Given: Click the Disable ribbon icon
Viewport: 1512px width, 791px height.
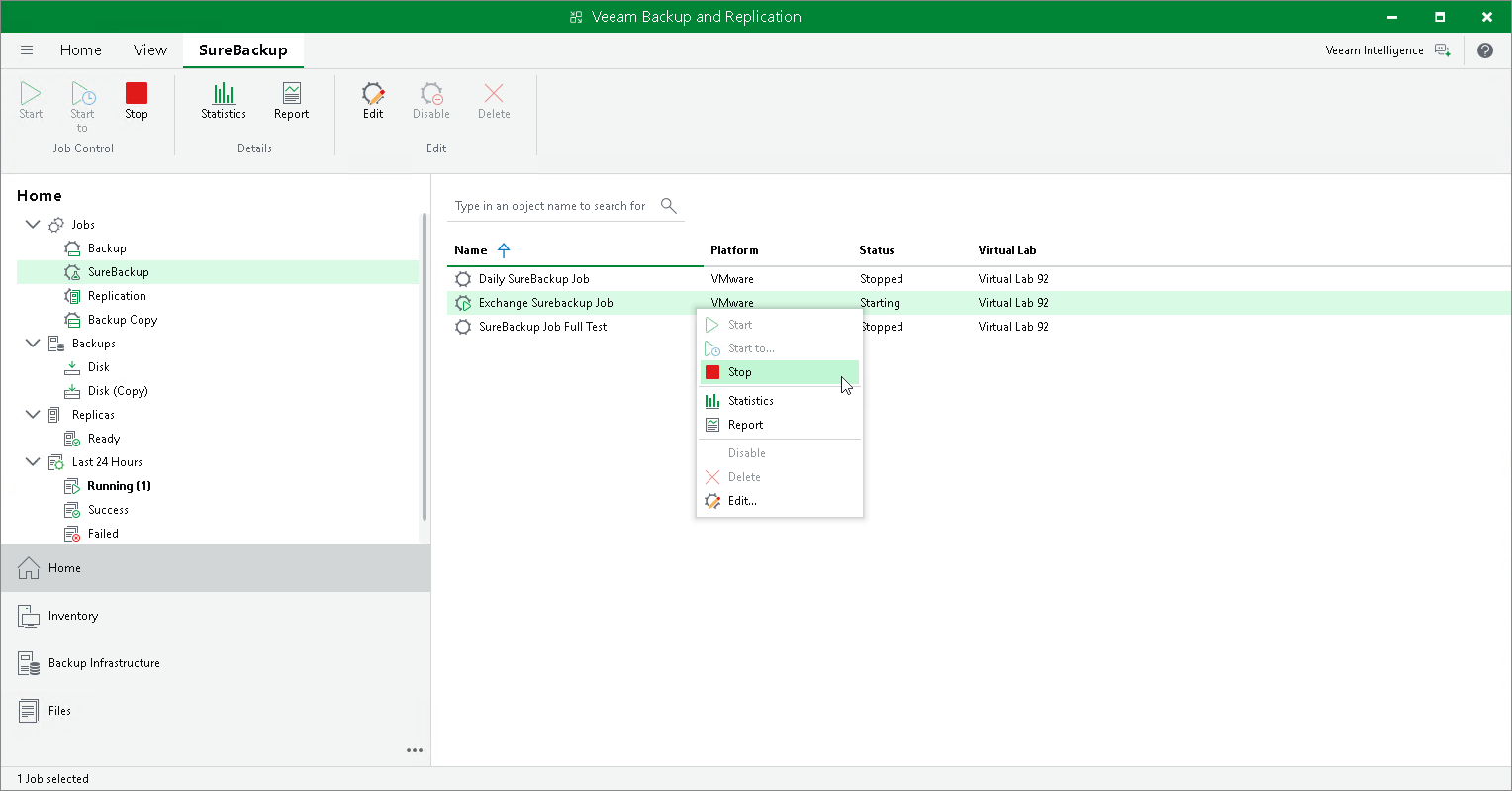Looking at the screenshot, I should click(x=431, y=93).
